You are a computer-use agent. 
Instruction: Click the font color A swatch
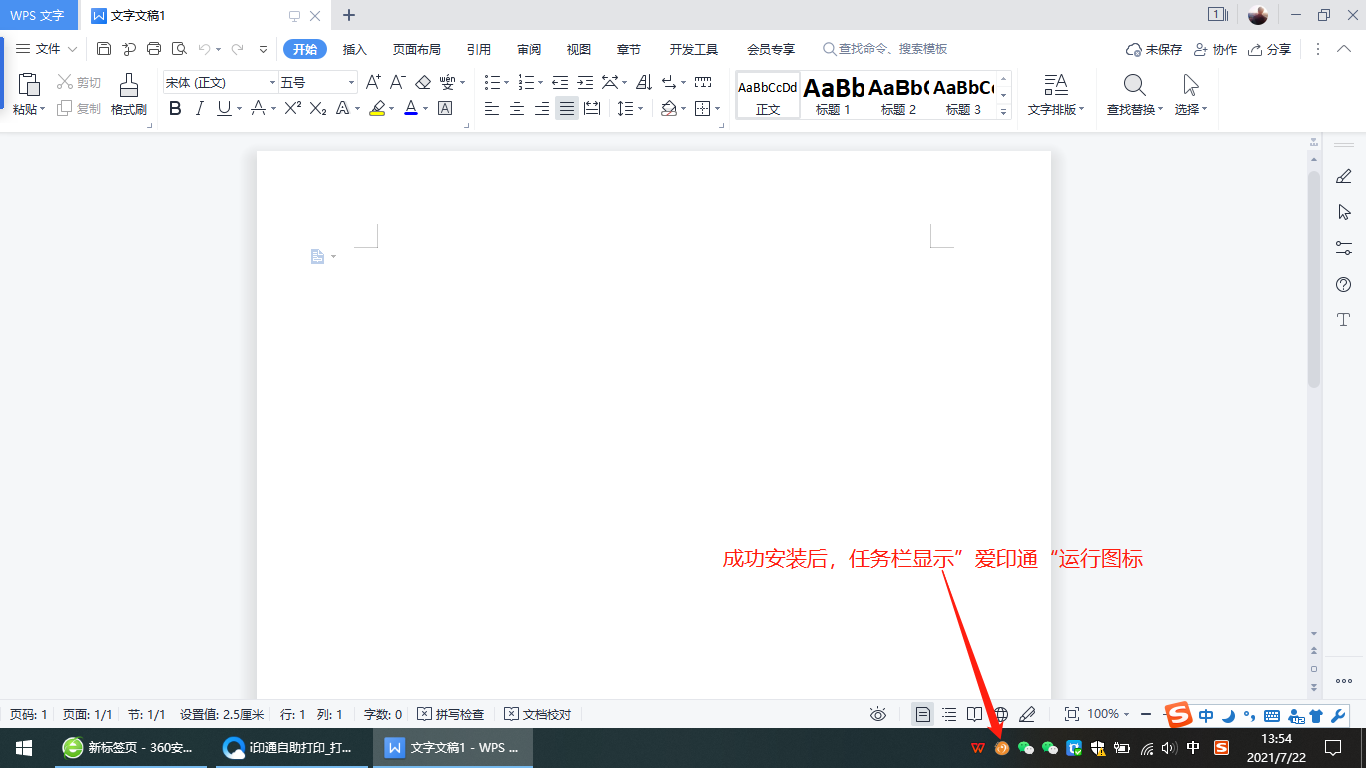(411, 108)
